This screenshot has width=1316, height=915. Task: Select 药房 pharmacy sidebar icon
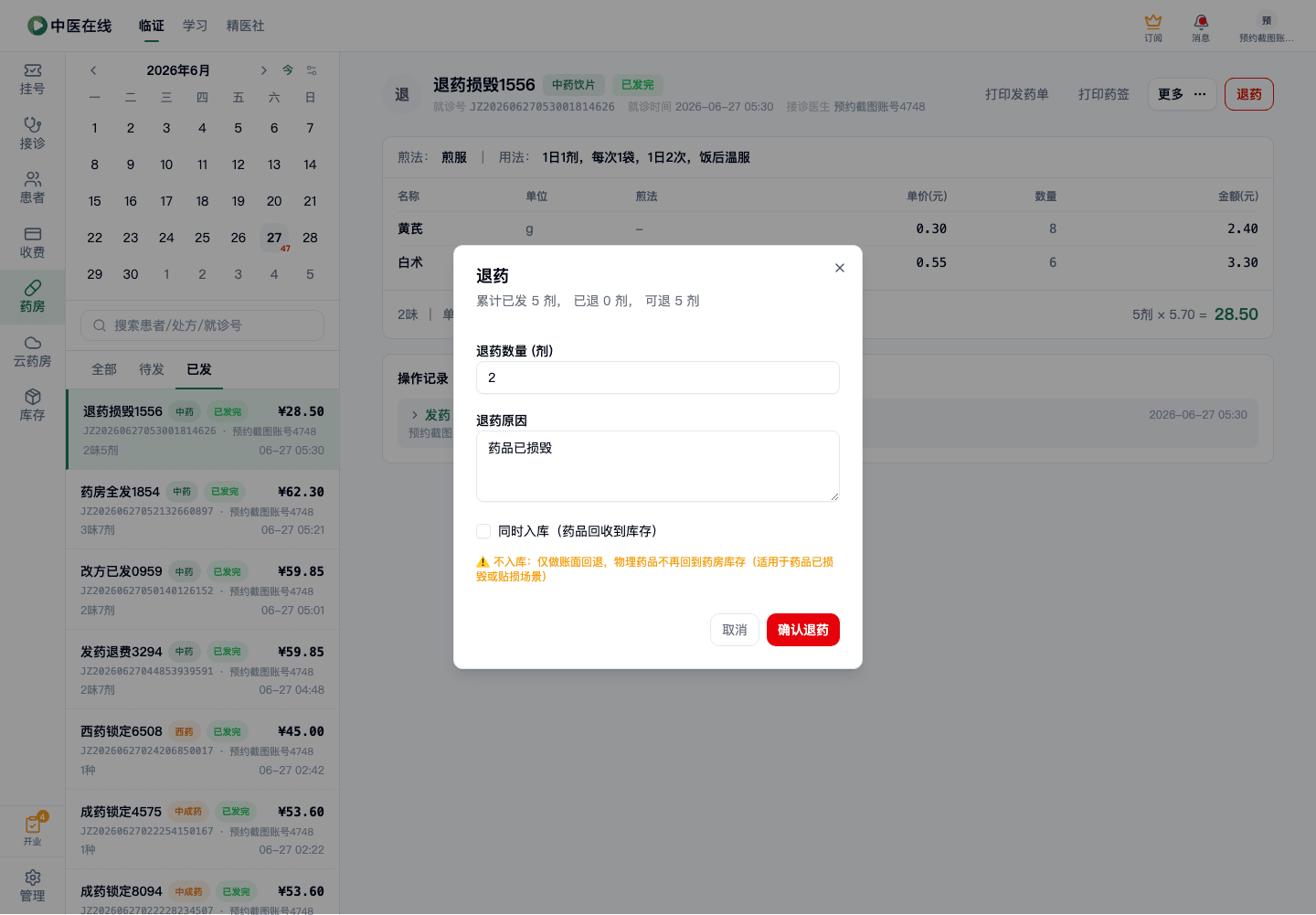[32, 296]
